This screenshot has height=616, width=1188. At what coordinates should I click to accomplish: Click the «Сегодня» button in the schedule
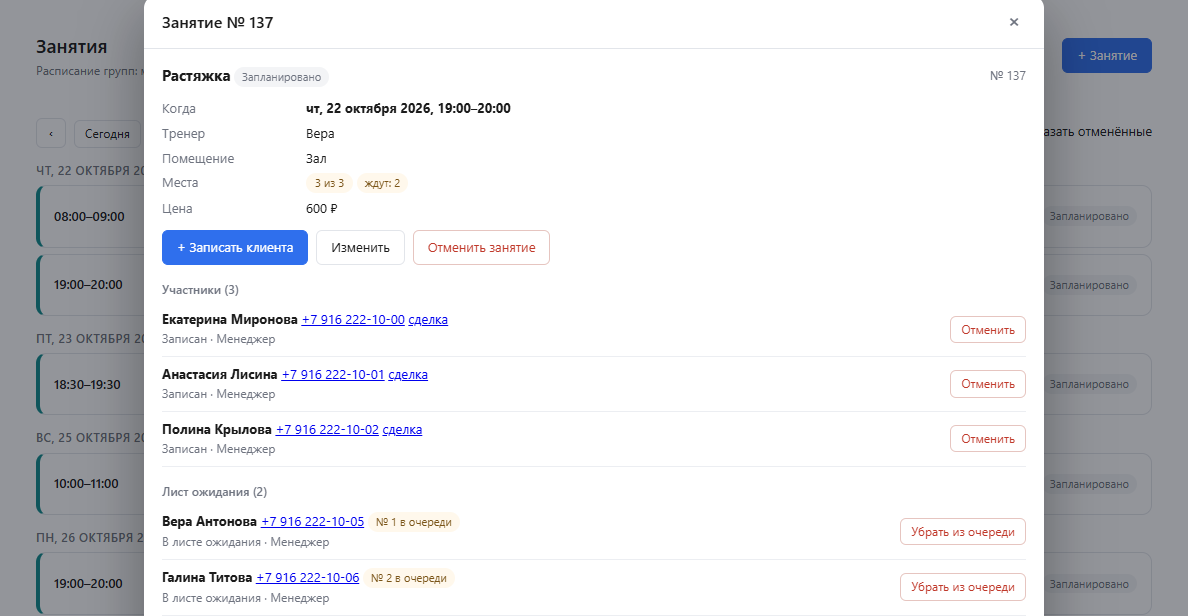(x=107, y=133)
